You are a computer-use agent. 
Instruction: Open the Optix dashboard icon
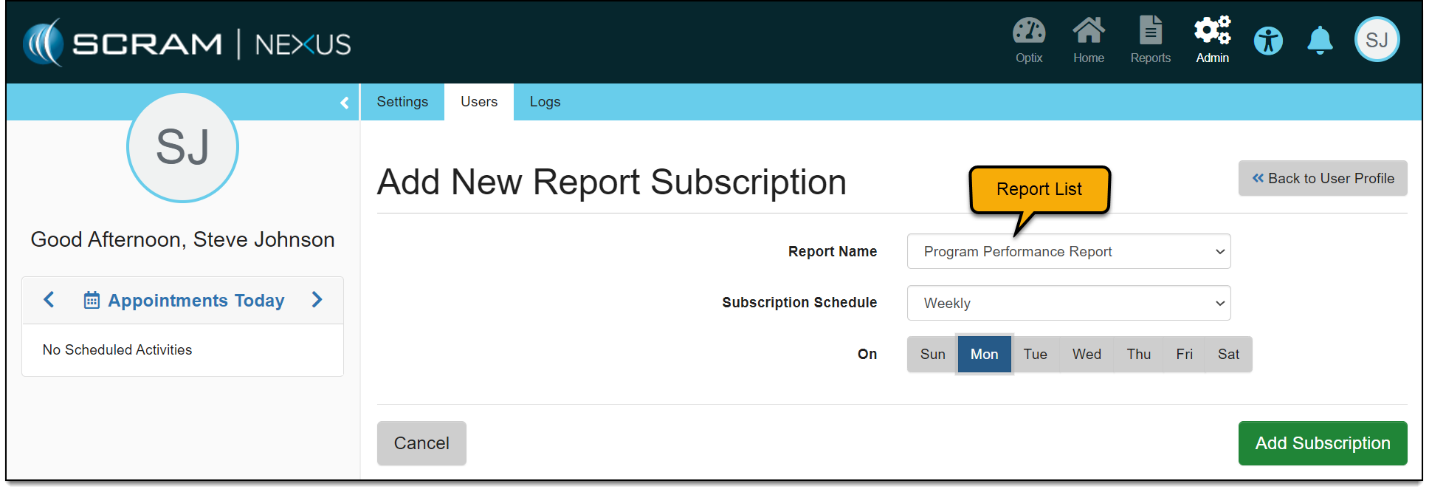pos(1028,33)
